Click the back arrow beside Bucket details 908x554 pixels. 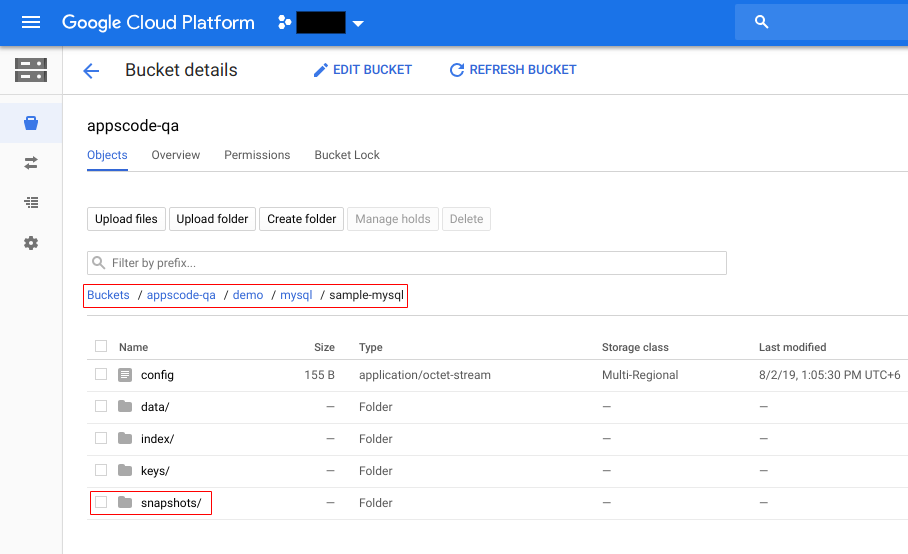(x=91, y=71)
